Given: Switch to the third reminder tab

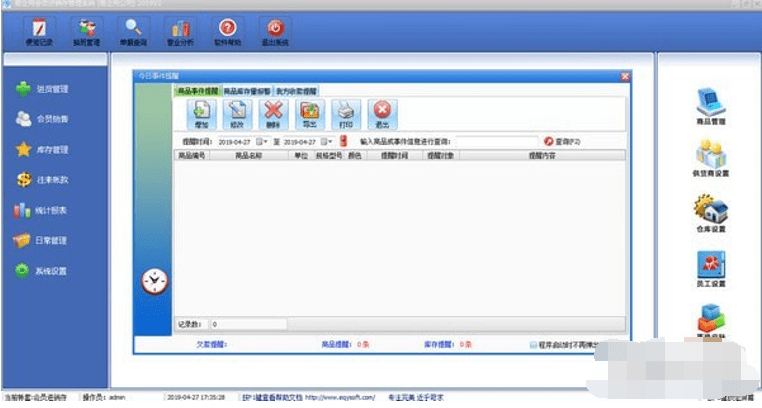Looking at the screenshot, I should point(296,91).
